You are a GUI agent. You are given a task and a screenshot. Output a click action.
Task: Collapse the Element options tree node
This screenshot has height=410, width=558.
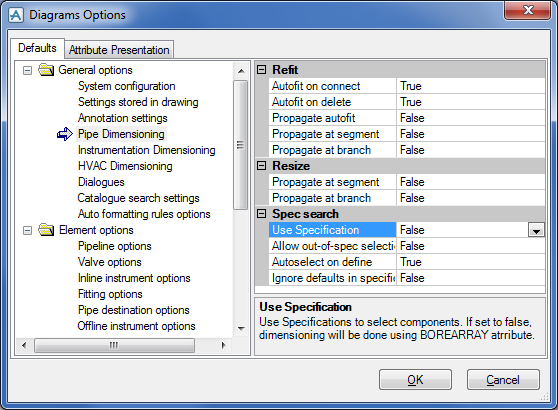tap(27, 231)
